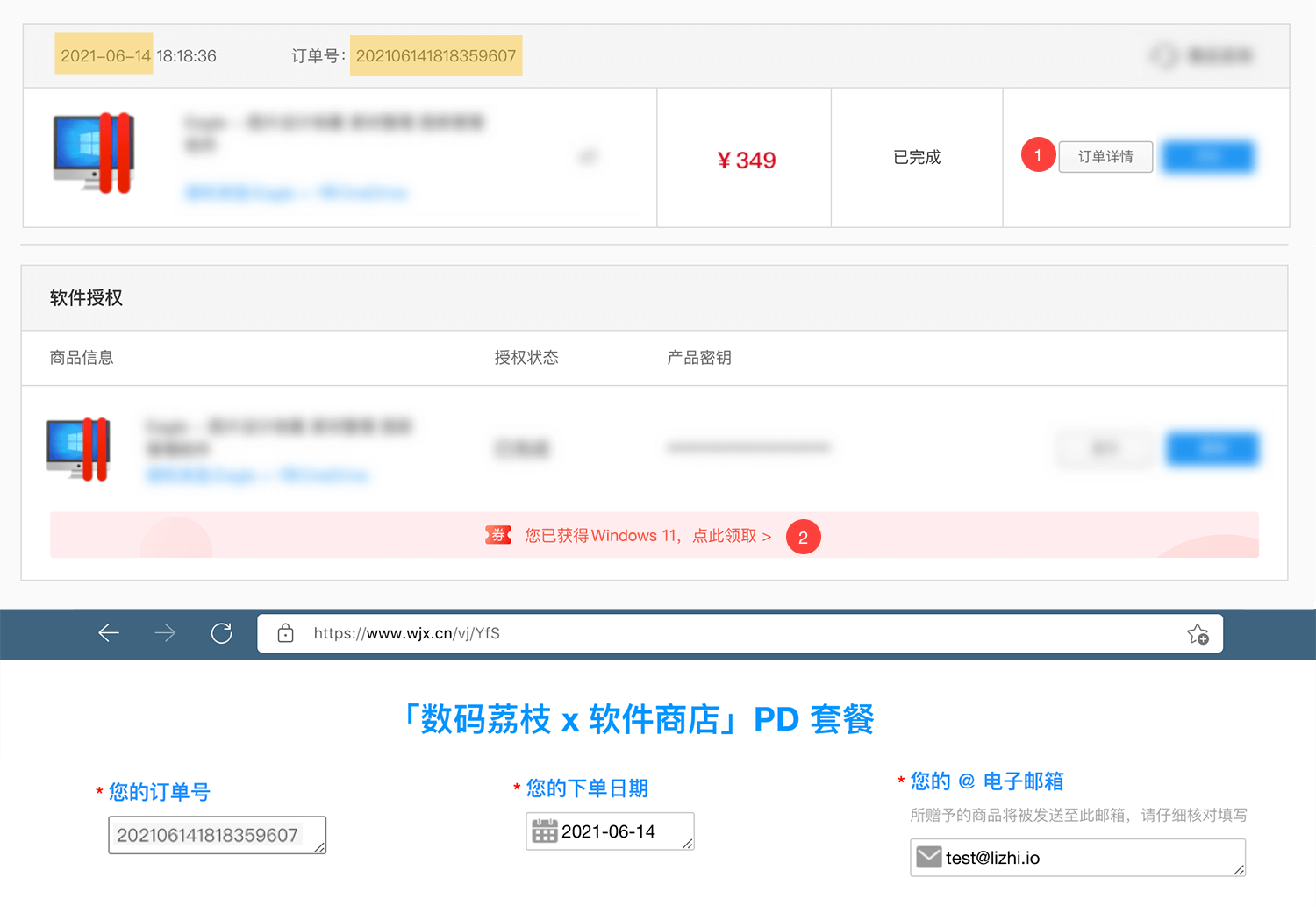Click the browser forward arrow
1316x906 pixels.
point(164,633)
